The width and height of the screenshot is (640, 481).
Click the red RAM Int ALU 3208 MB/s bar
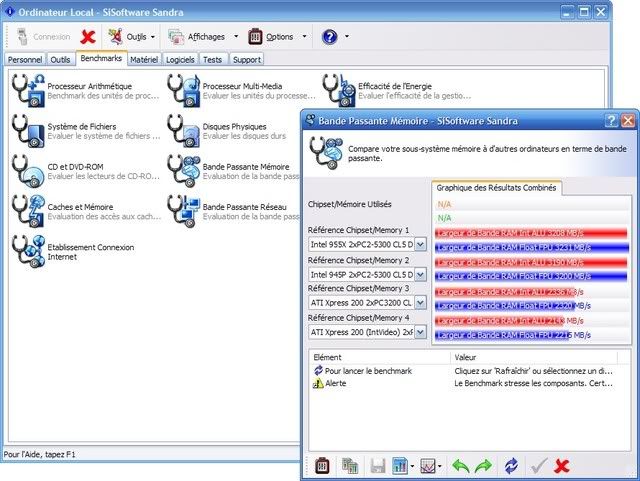pyautogui.click(x=531, y=233)
